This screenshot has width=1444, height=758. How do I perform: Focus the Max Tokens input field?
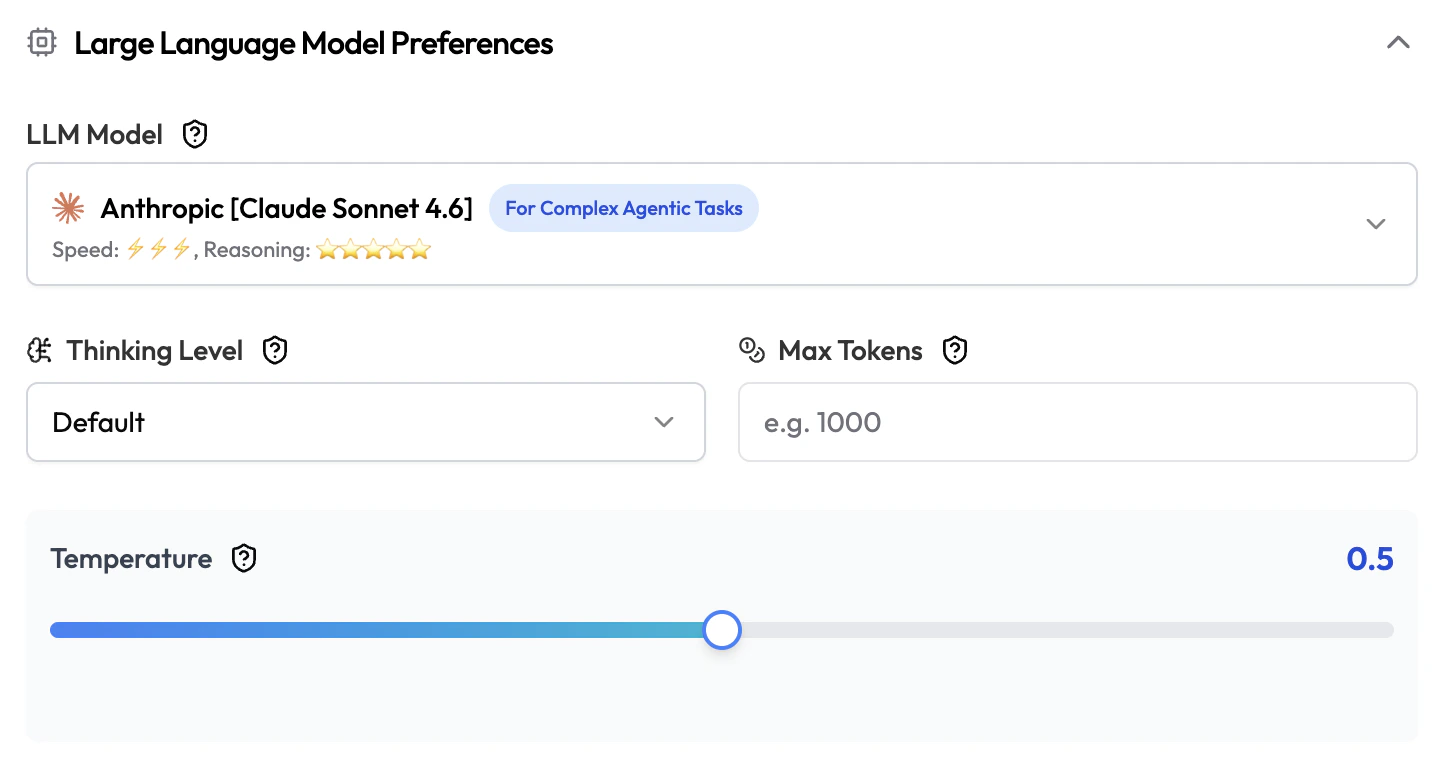tap(1077, 422)
